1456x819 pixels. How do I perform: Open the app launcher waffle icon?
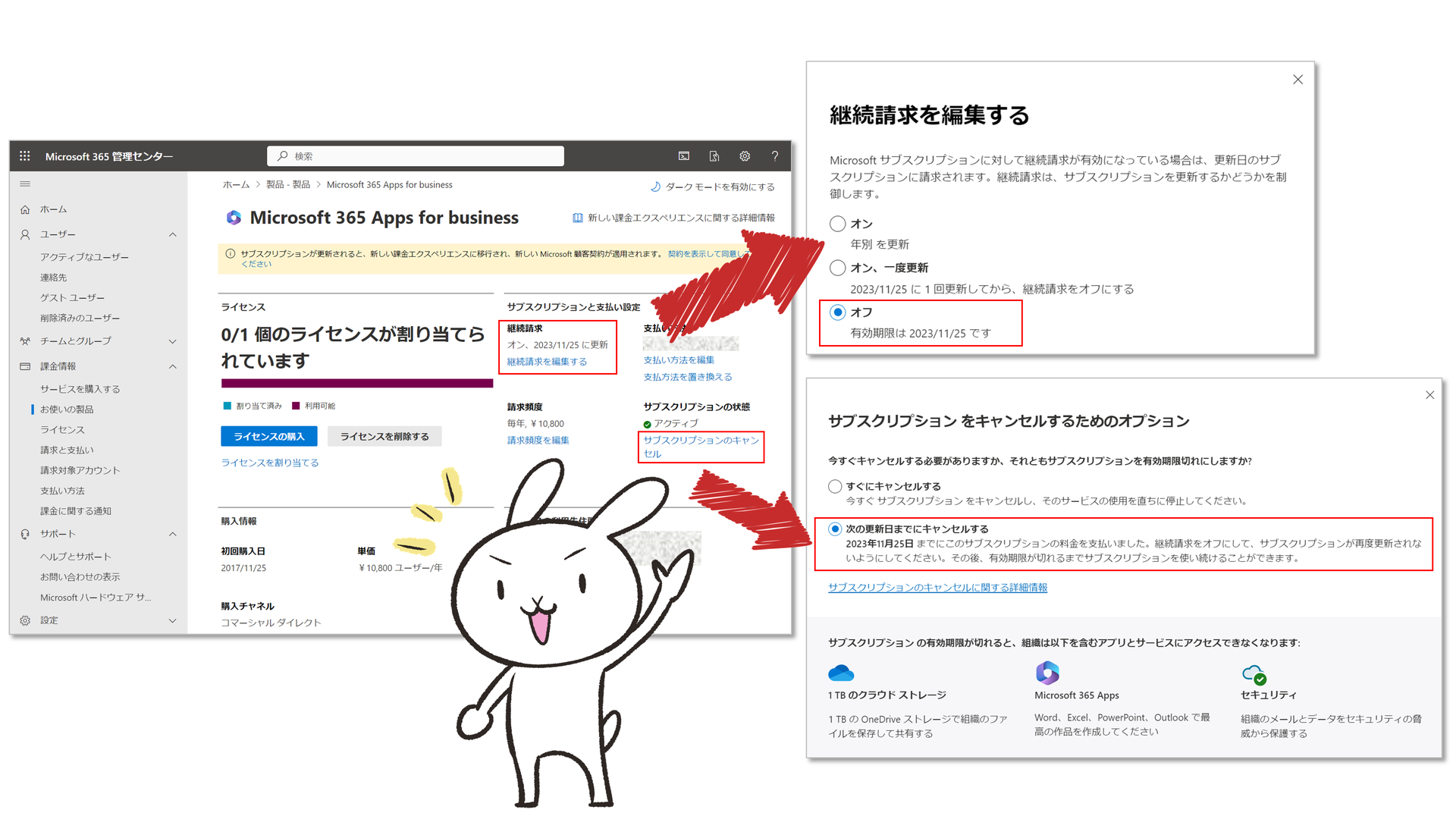tap(24, 155)
